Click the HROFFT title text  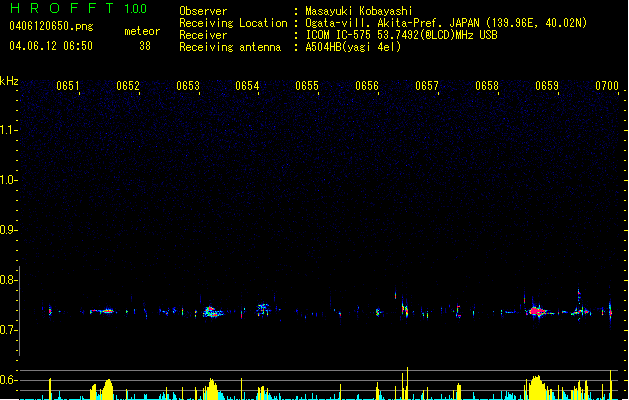[61, 8]
